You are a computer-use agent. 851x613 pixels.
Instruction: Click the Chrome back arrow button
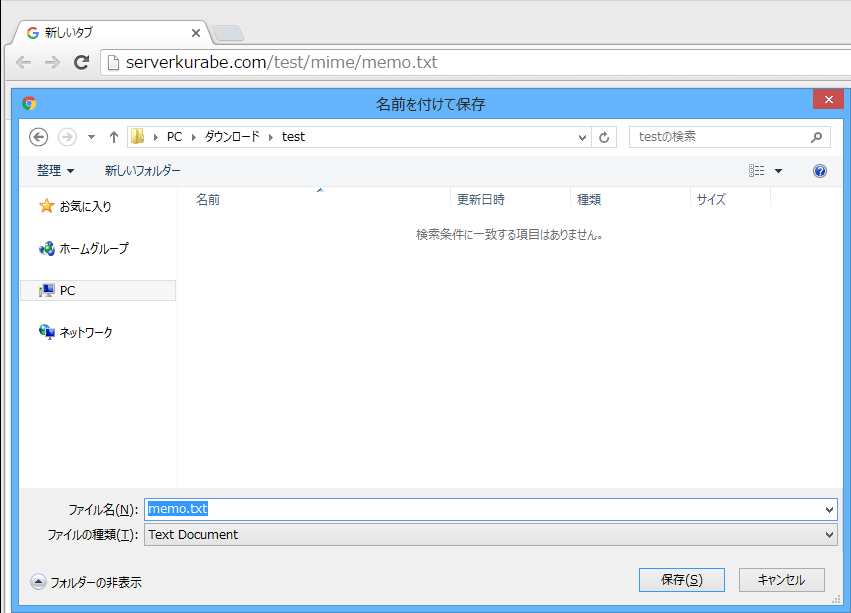(24, 62)
